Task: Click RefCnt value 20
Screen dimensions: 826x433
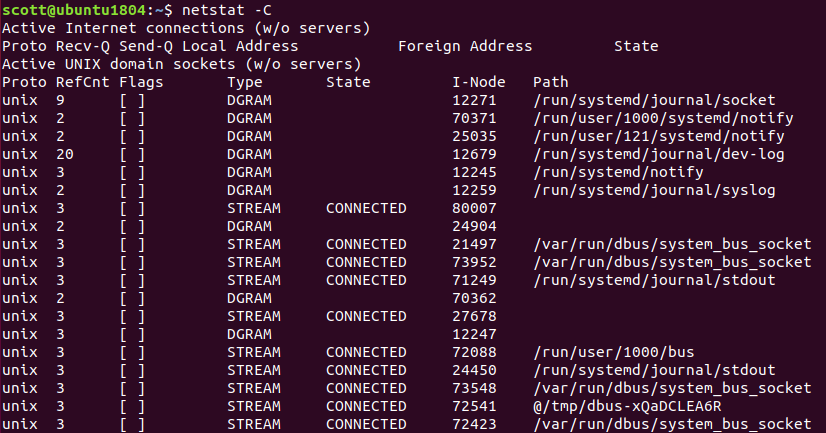Action: click(x=65, y=154)
